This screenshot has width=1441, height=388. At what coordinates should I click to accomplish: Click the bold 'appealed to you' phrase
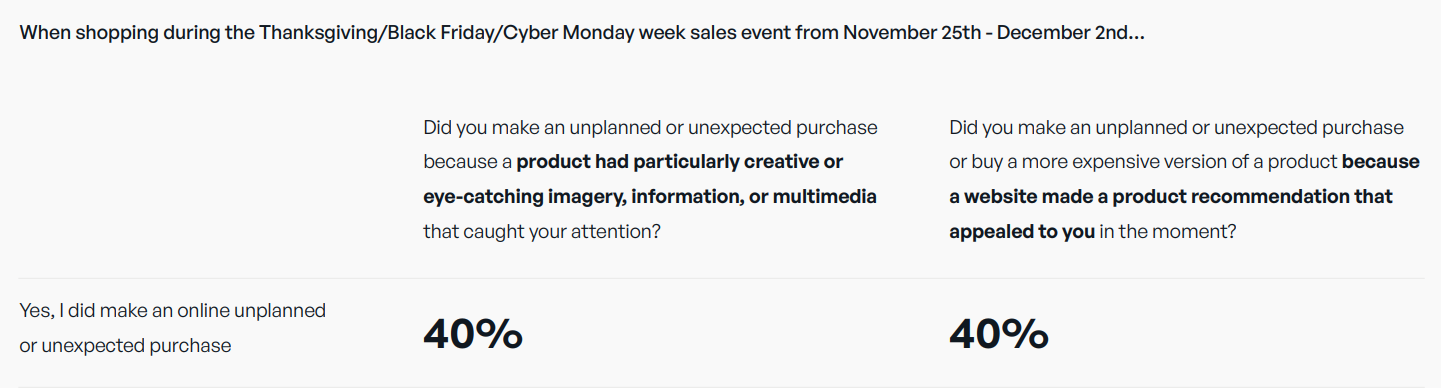pos(1022,231)
